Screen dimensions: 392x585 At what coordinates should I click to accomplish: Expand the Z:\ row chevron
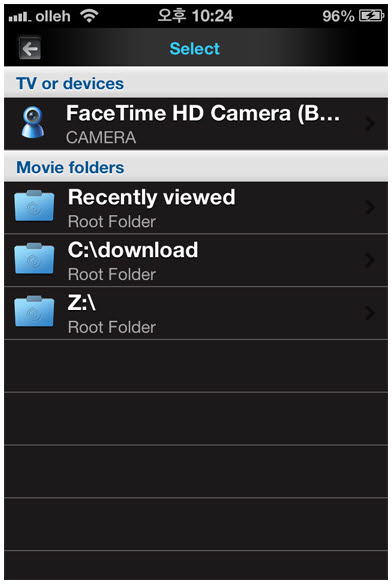pyautogui.click(x=369, y=313)
